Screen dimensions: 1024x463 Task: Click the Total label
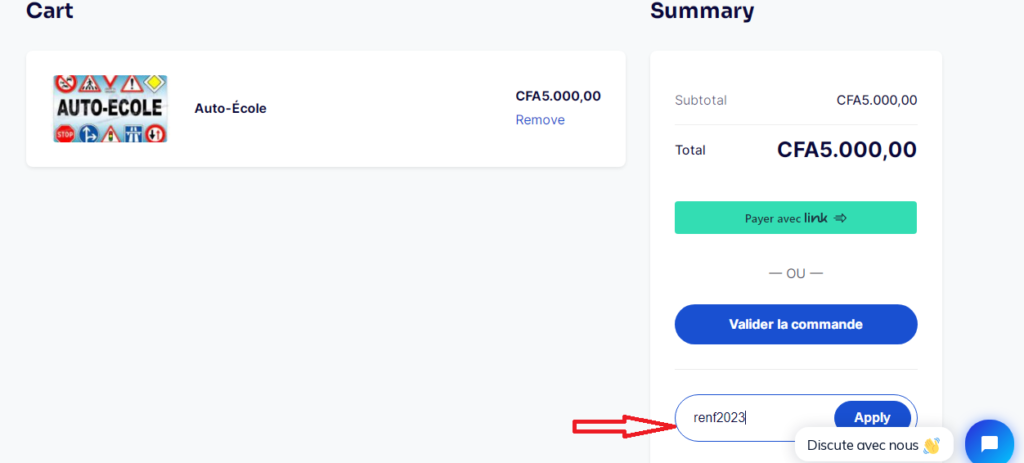(x=690, y=150)
